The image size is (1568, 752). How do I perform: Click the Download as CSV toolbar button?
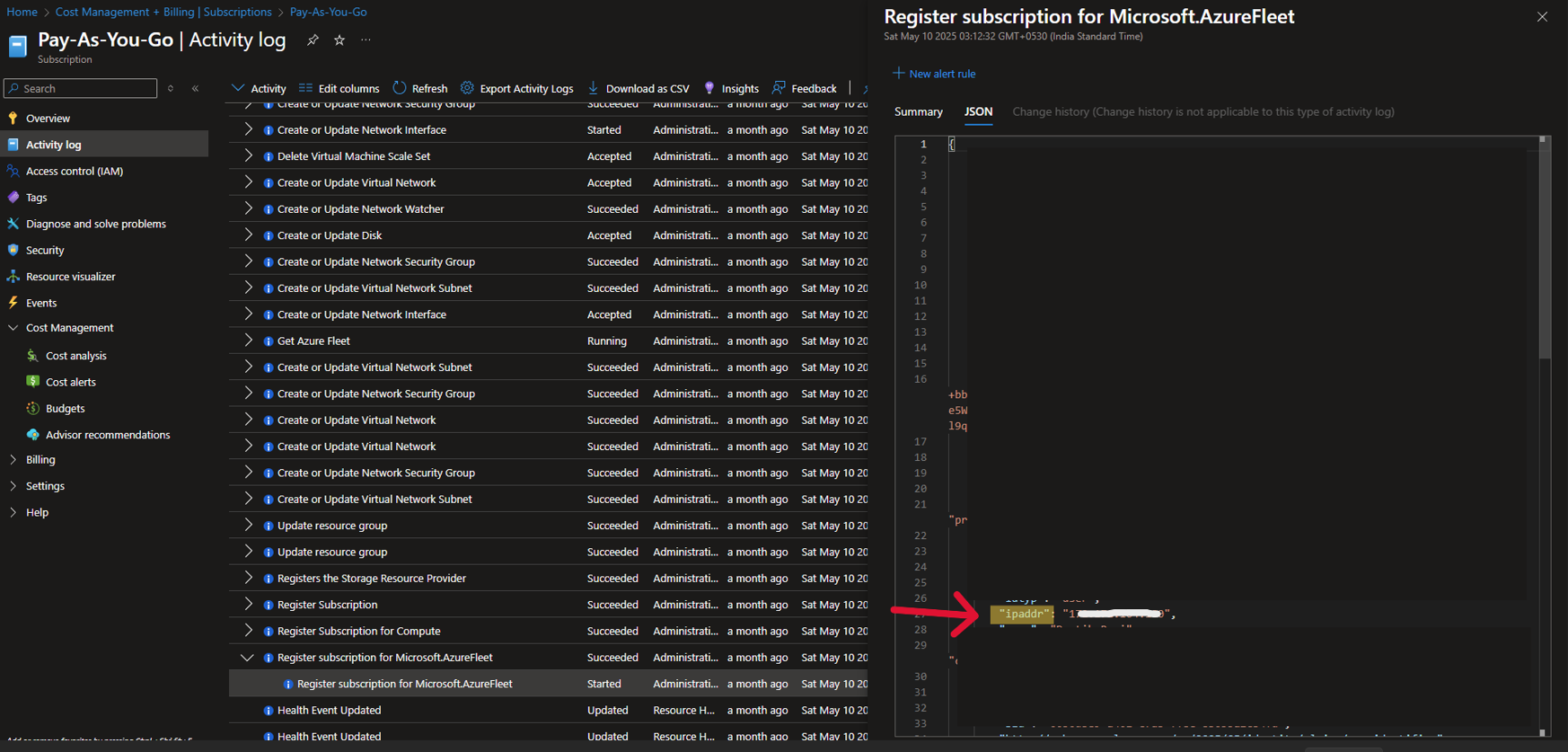[639, 88]
